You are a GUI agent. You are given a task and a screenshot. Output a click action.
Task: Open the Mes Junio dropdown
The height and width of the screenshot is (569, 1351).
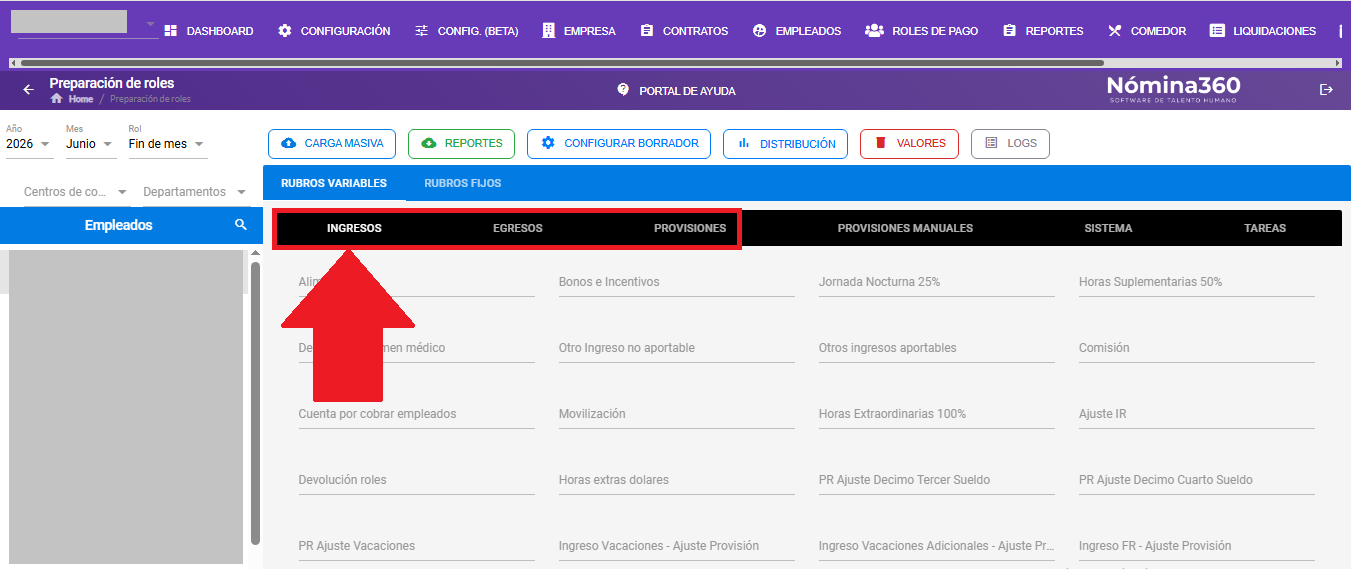tap(91, 144)
